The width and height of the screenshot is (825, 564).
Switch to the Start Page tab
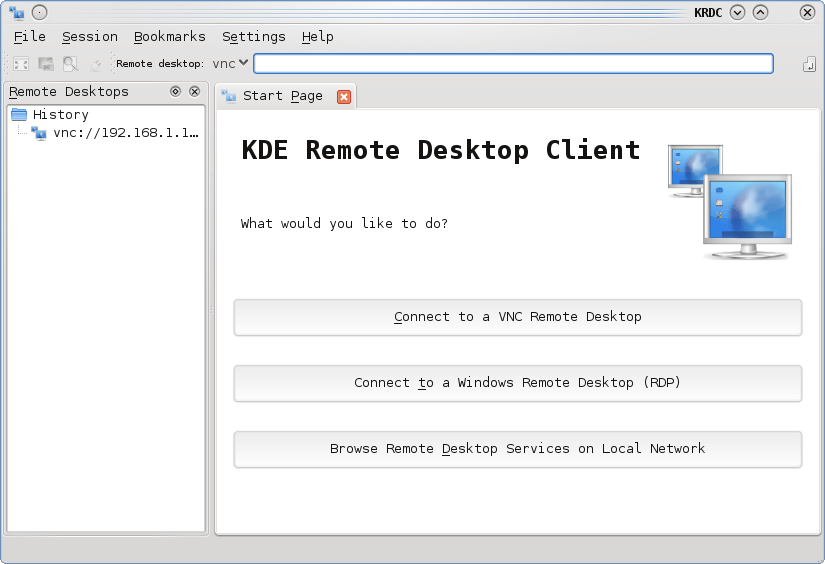[282, 96]
